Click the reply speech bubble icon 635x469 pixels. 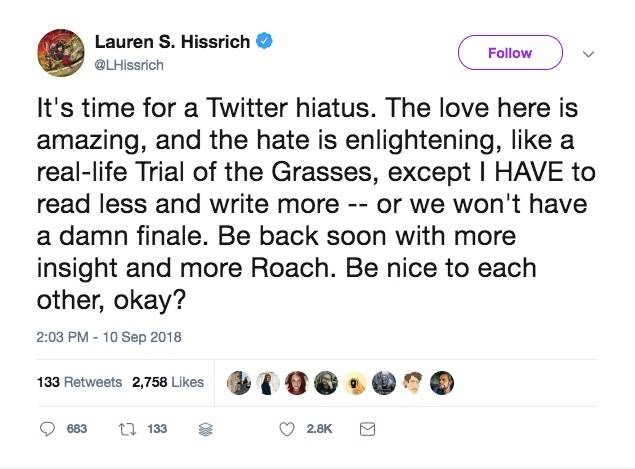click(47, 429)
